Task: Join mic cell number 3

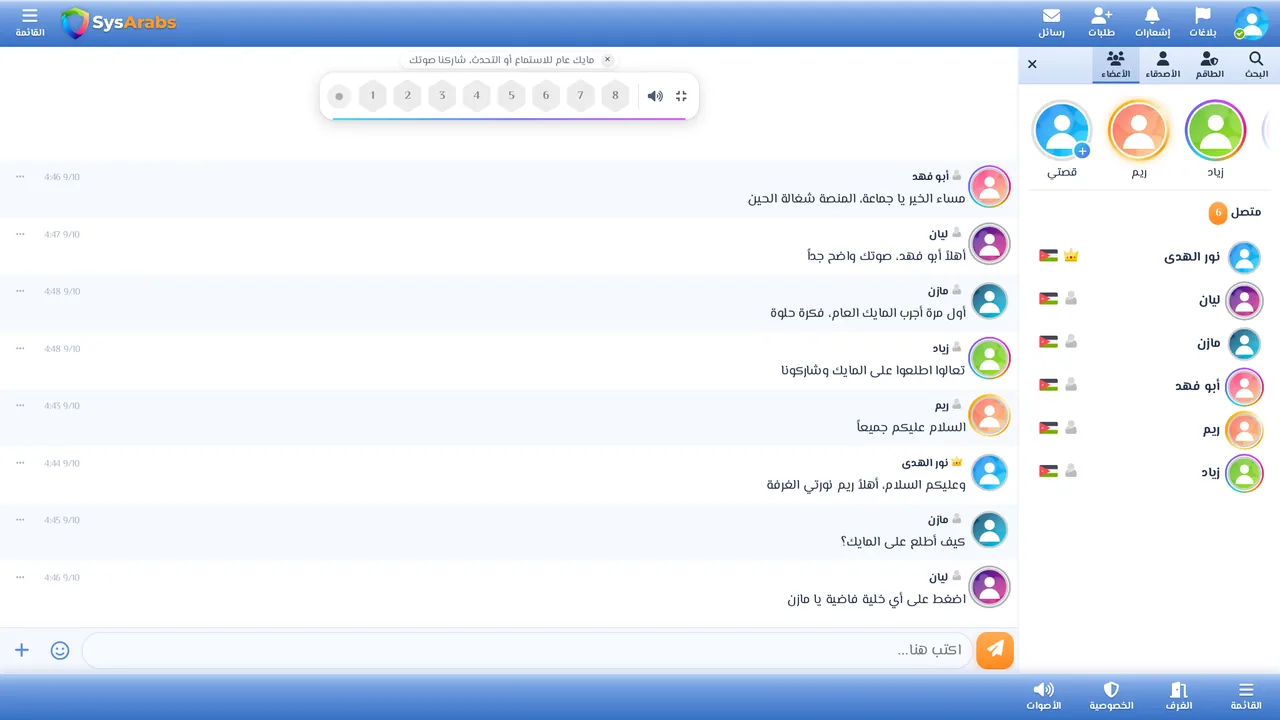Action: click(442, 96)
